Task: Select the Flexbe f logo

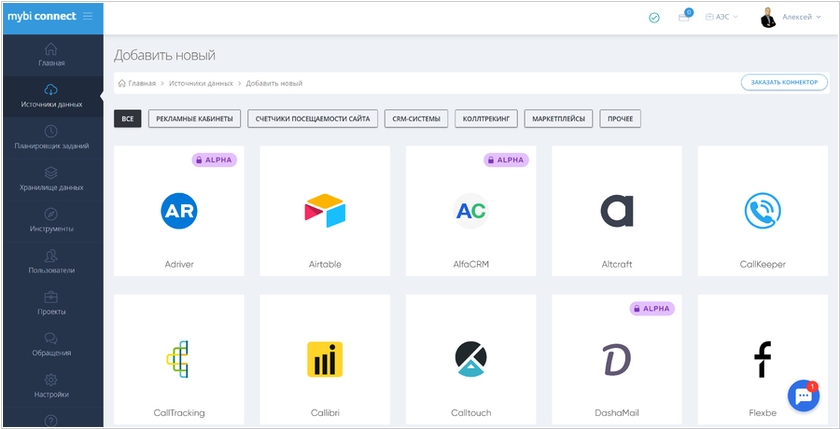Action: (x=762, y=359)
